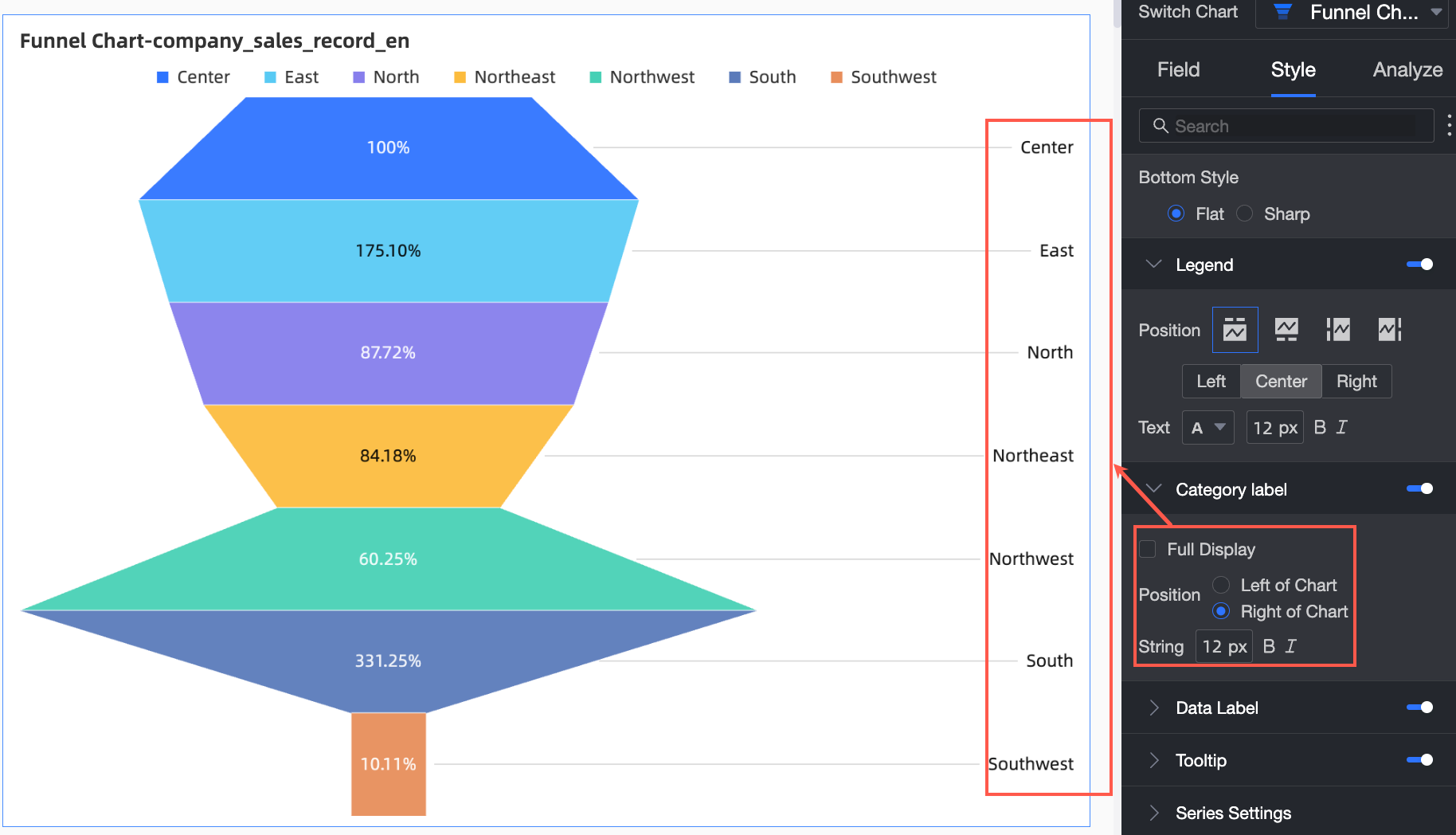This screenshot has height=835, width=1456.
Task: Click the chart title text
Action: (x=214, y=41)
